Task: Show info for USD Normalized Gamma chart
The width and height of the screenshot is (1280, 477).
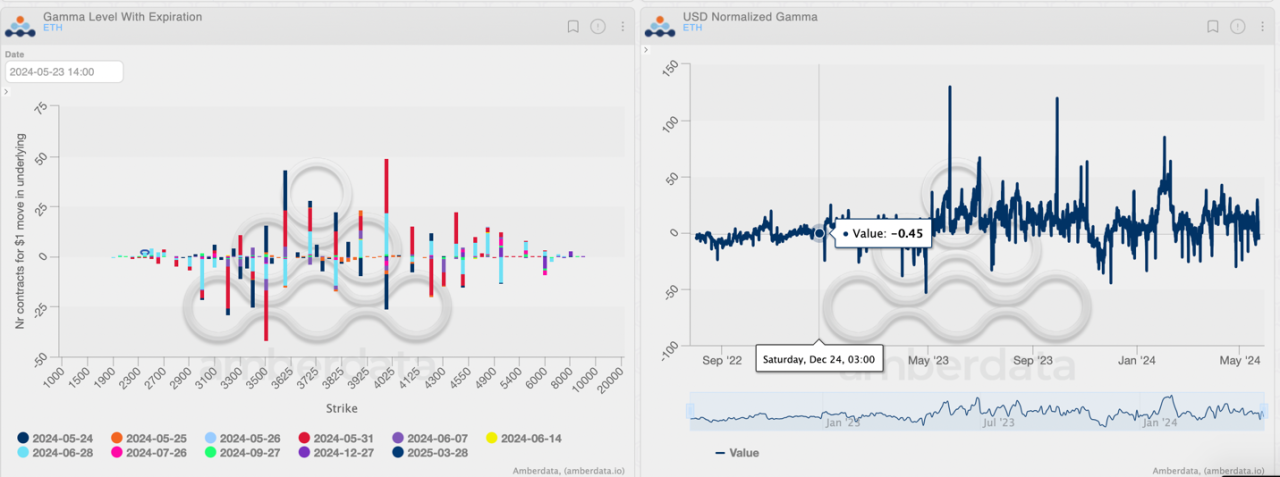Action: pos(1237,27)
